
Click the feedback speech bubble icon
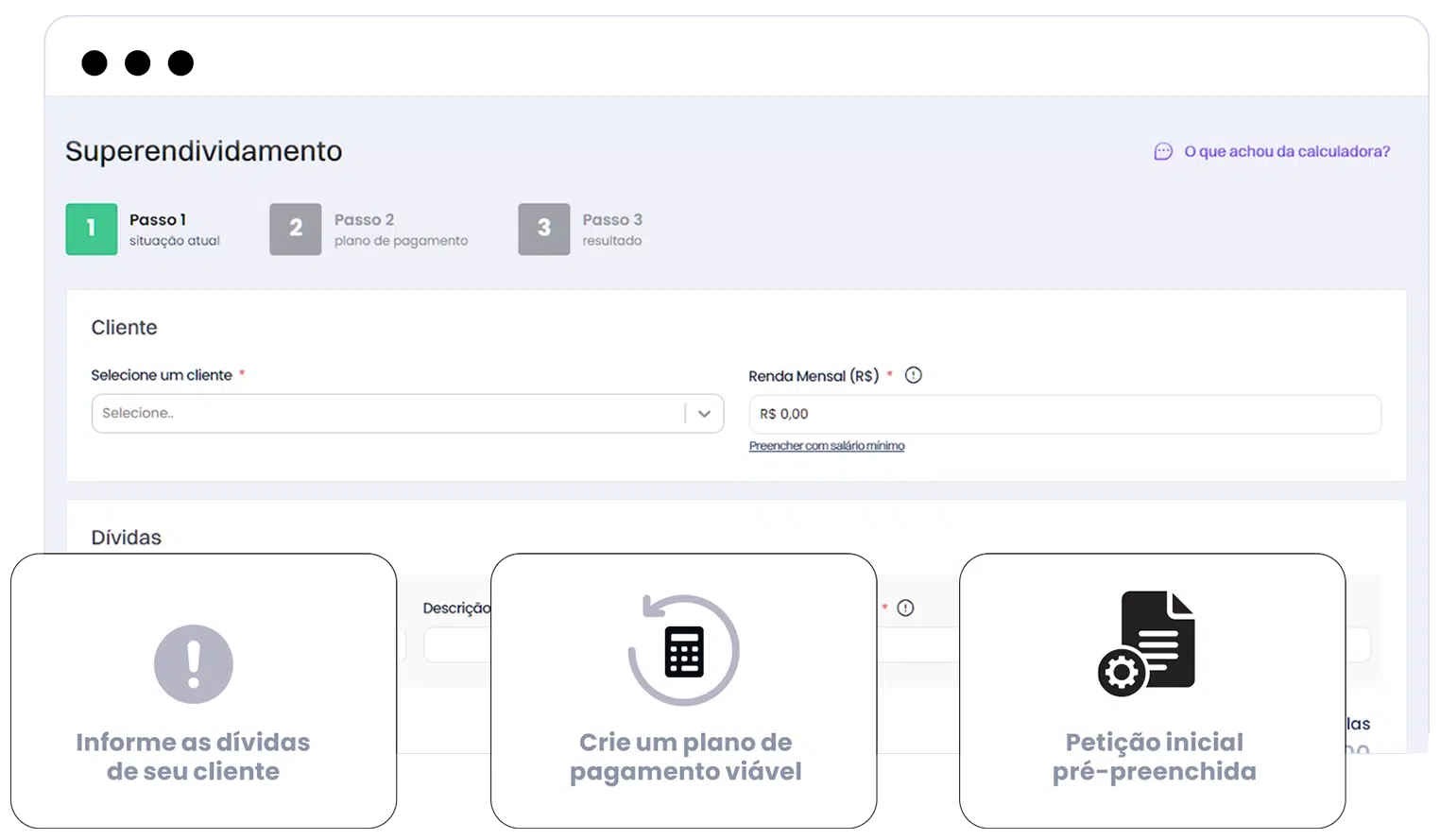pos(1163,151)
